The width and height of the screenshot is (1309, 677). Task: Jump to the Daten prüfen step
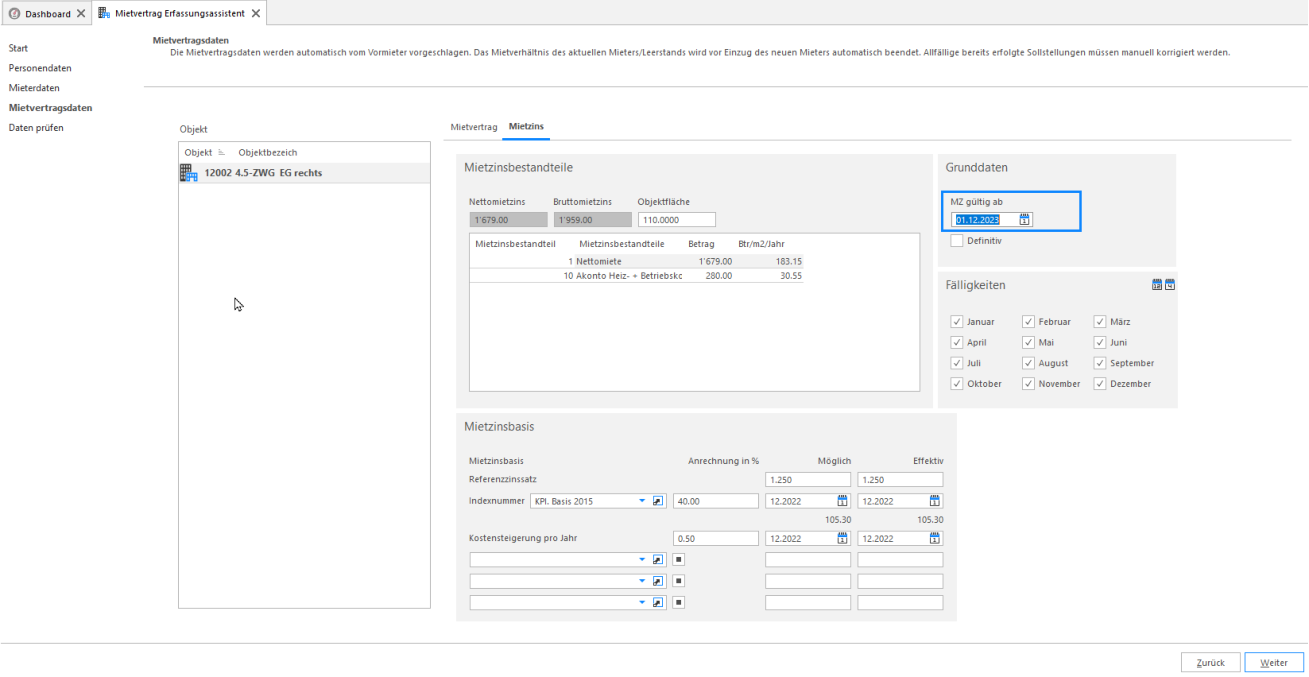[36, 128]
